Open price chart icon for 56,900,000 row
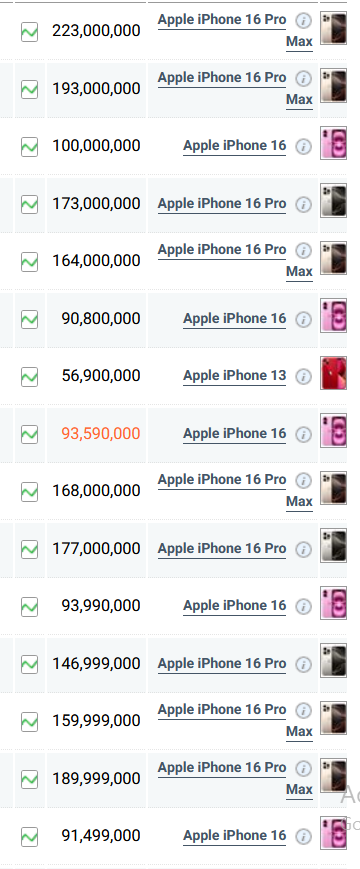The width and height of the screenshot is (360, 869). 29,377
